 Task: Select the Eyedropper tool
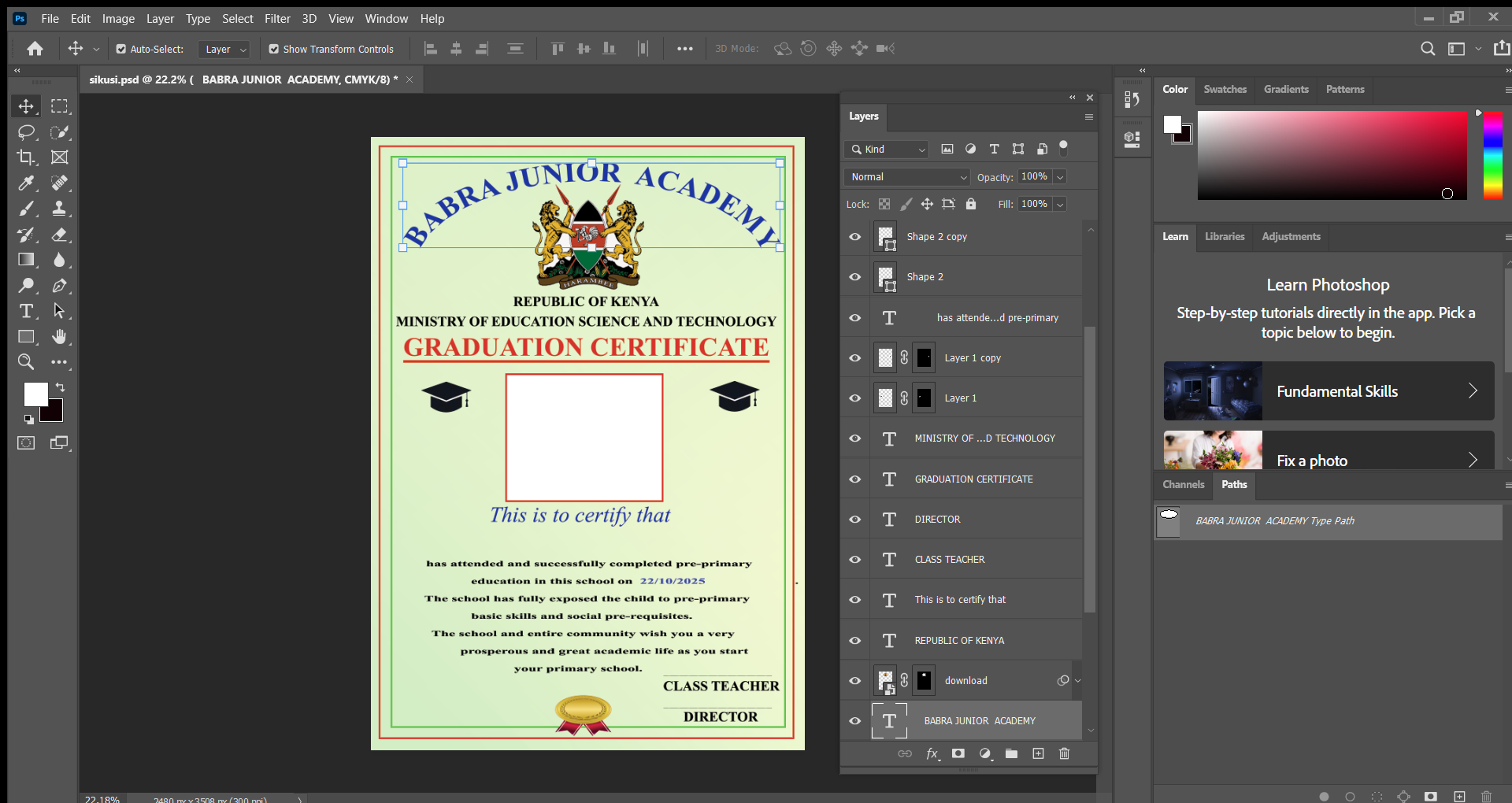click(26, 183)
